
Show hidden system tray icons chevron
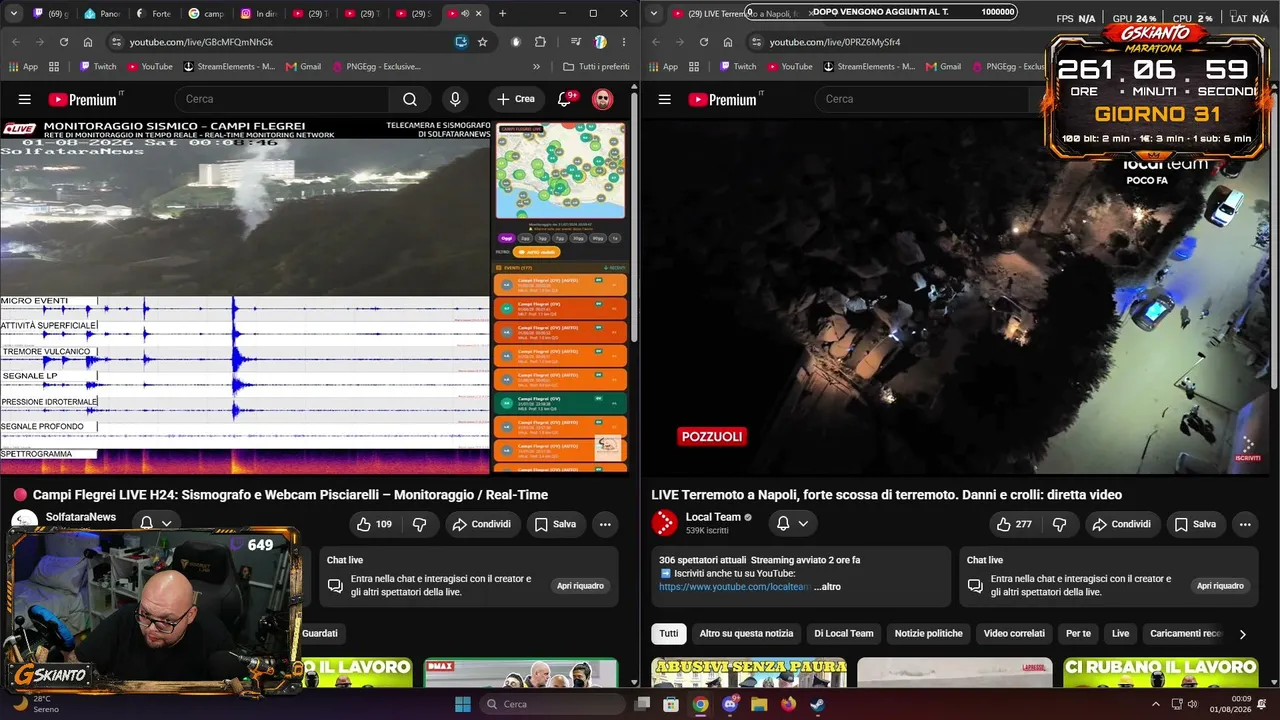click(1156, 704)
